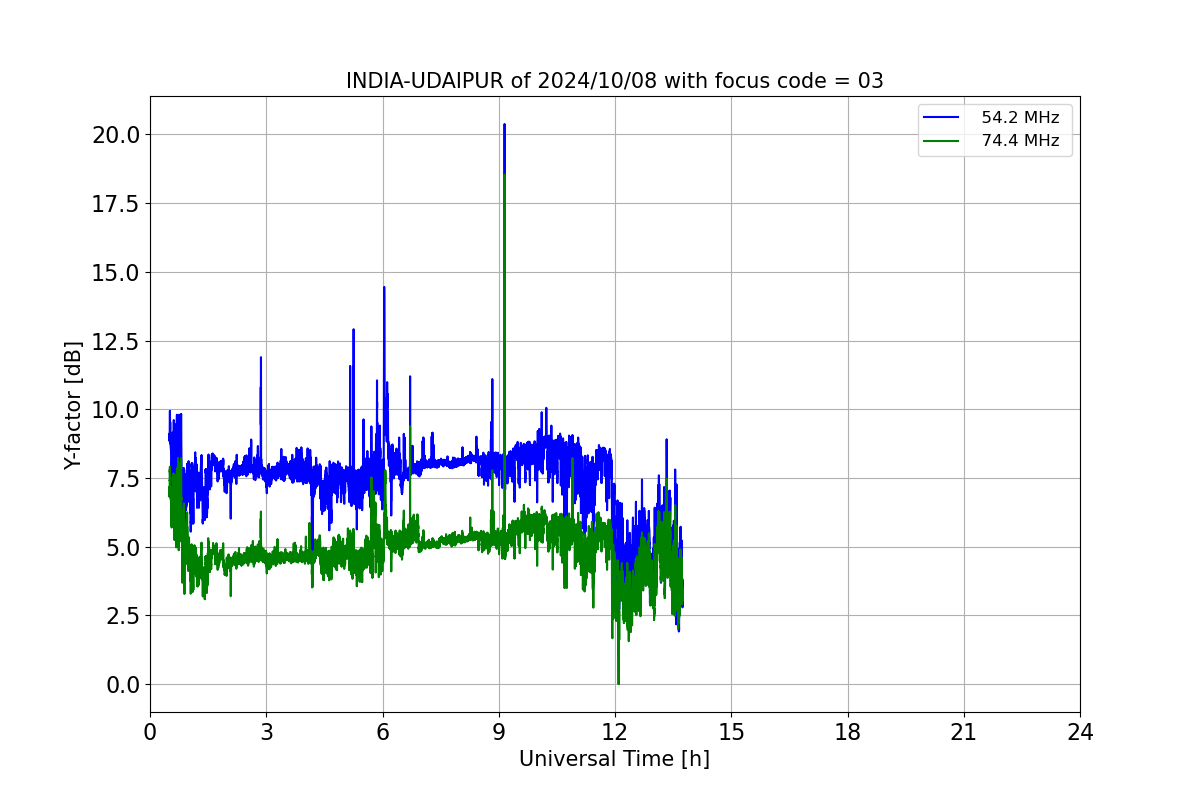
Task: Click the green line sample in legend
Action: coord(943,142)
